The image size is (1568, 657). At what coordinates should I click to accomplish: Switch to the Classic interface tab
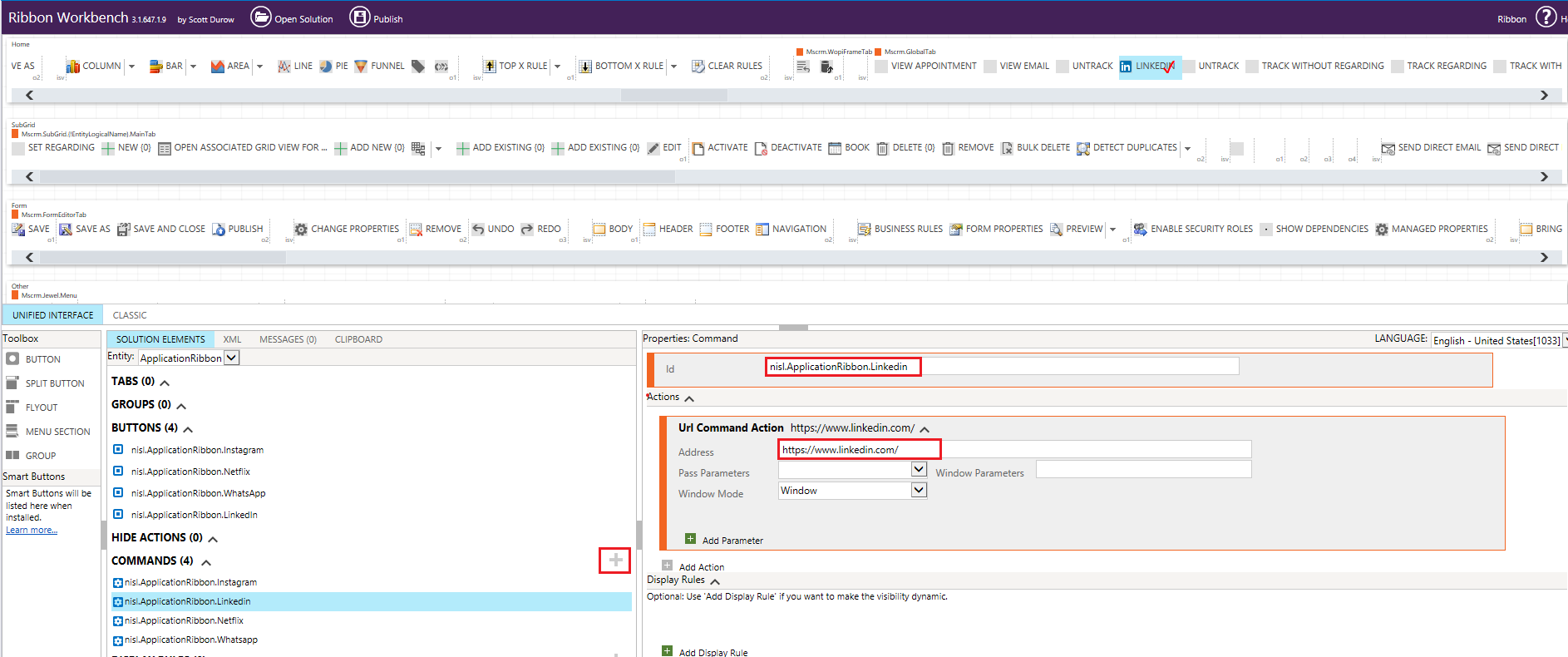coord(130,315)
